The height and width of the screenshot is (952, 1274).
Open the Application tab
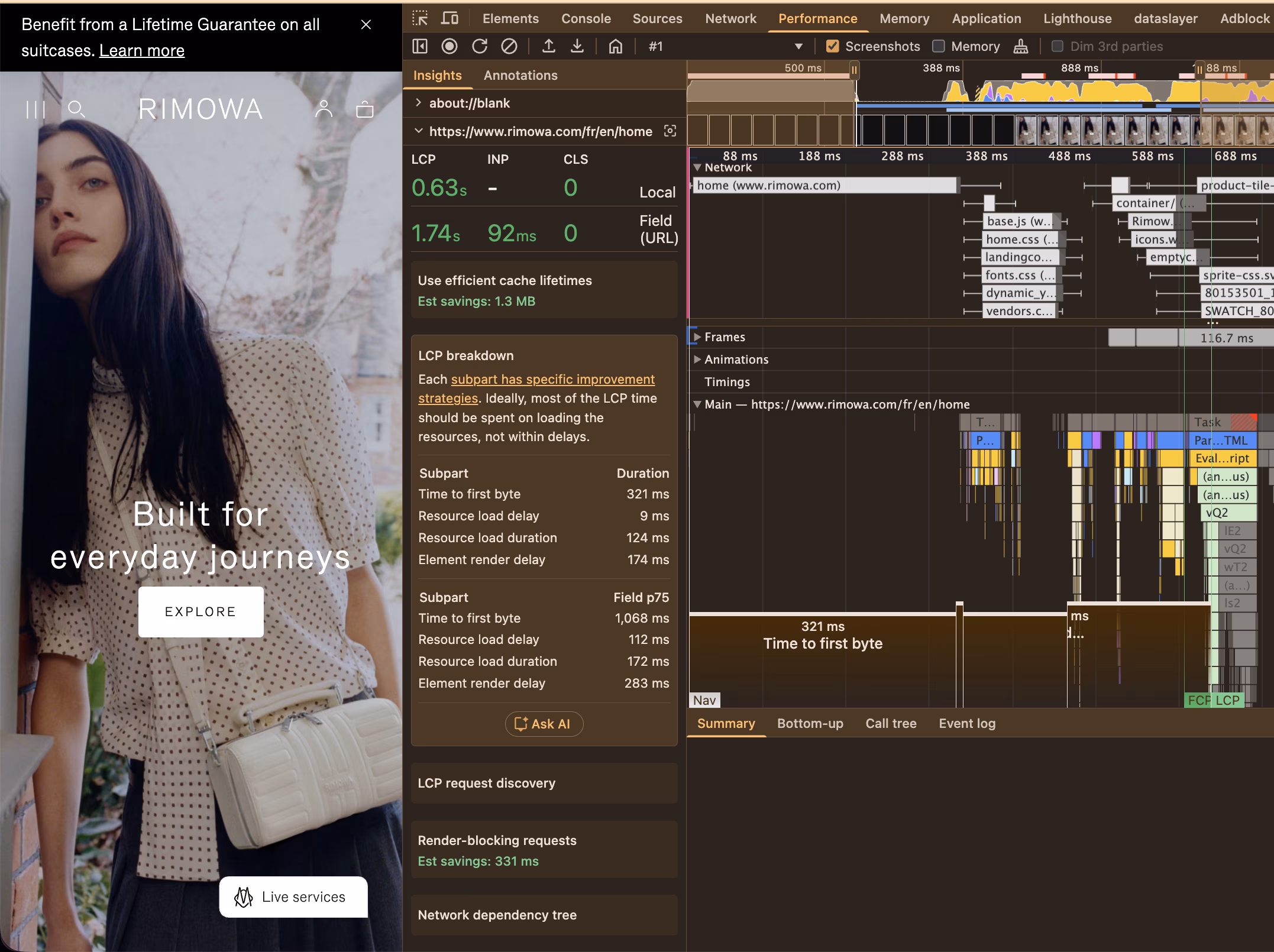pyautogui.click(x=987, y=18)
